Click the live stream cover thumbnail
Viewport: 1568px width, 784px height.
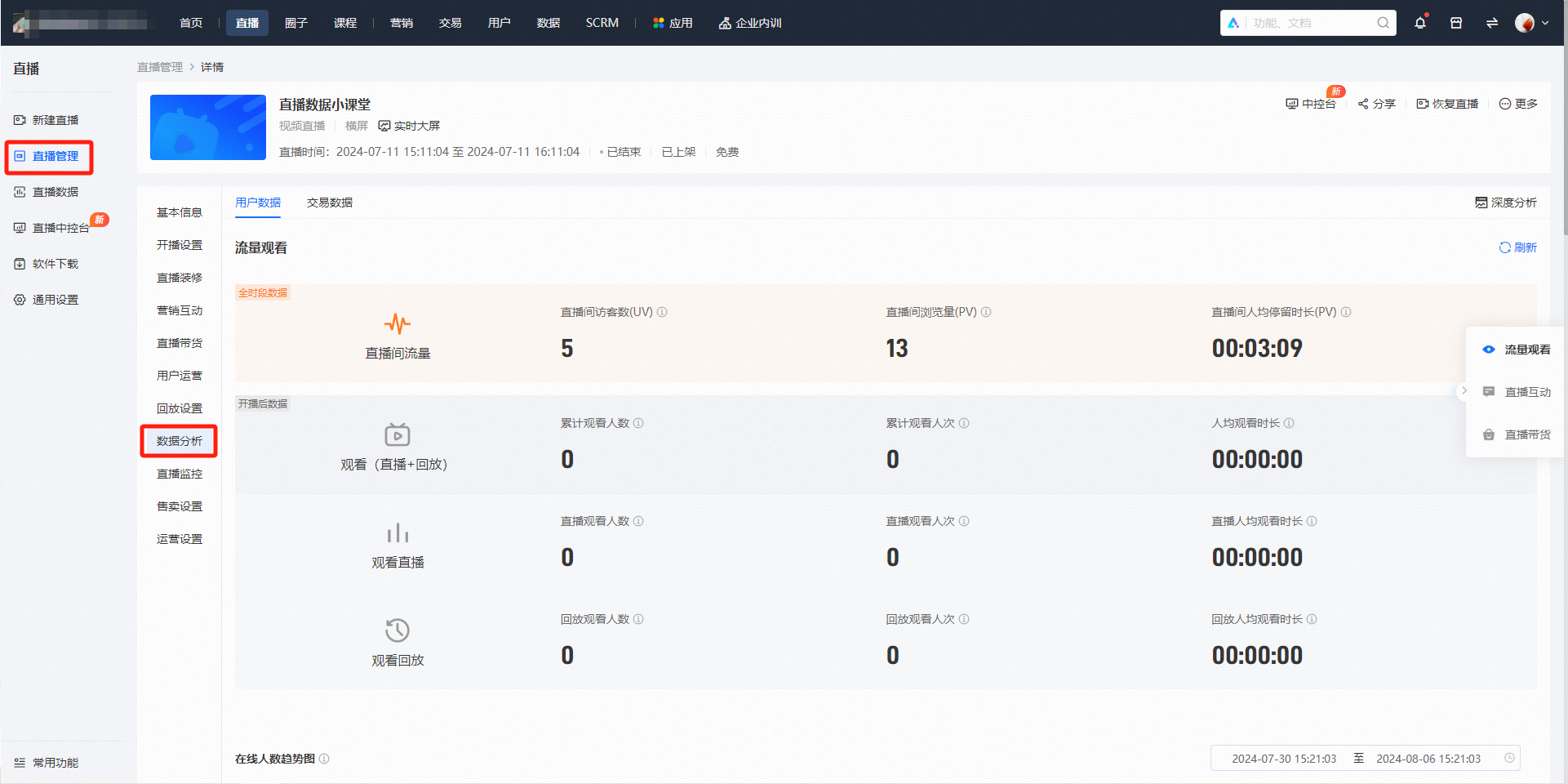point(208,127)
